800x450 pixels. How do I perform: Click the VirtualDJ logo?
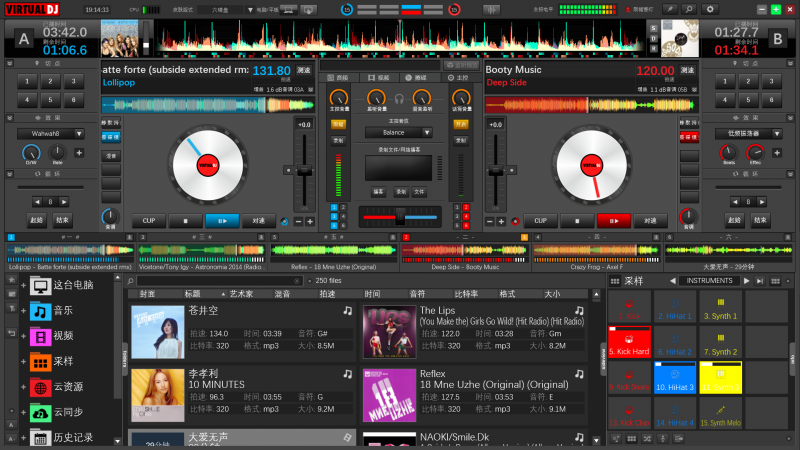click(32, 9)
